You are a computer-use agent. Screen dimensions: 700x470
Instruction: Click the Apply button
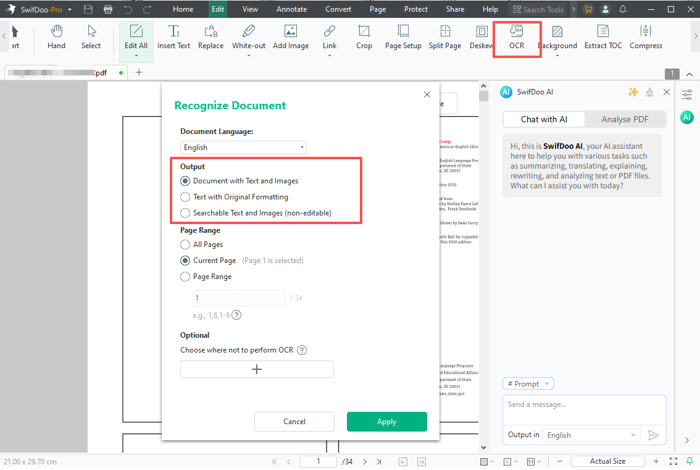[387, 421]
